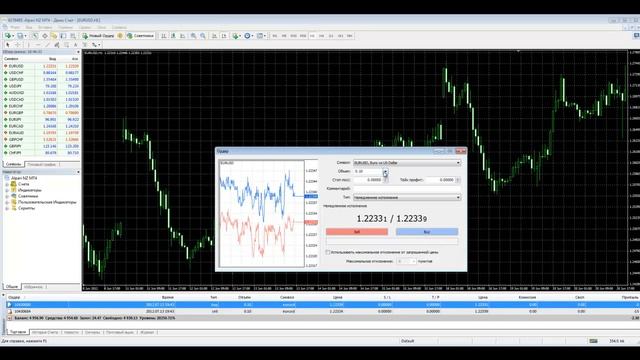Switch chart to line chart view
The height and width of the screenshot is (360, 640).
182,36
